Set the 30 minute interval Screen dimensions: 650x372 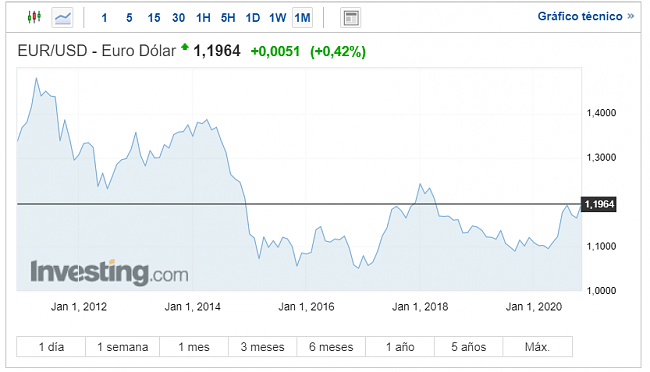[178, 18]
